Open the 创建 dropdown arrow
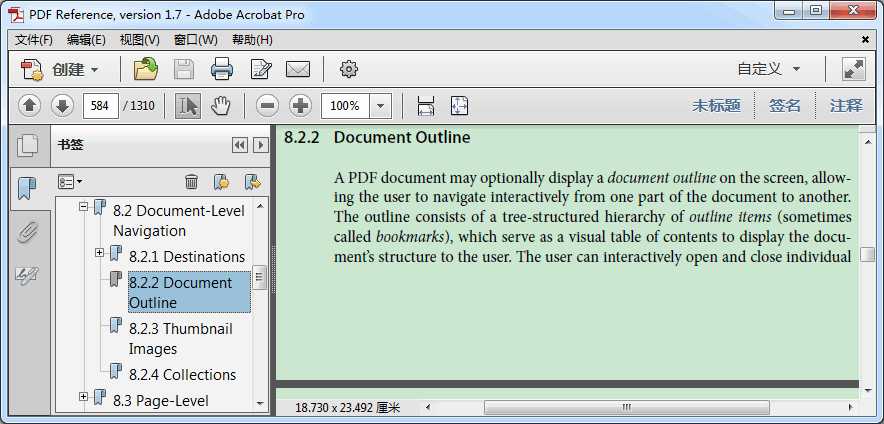Viewport: 884px width, 424px height. 94,70
